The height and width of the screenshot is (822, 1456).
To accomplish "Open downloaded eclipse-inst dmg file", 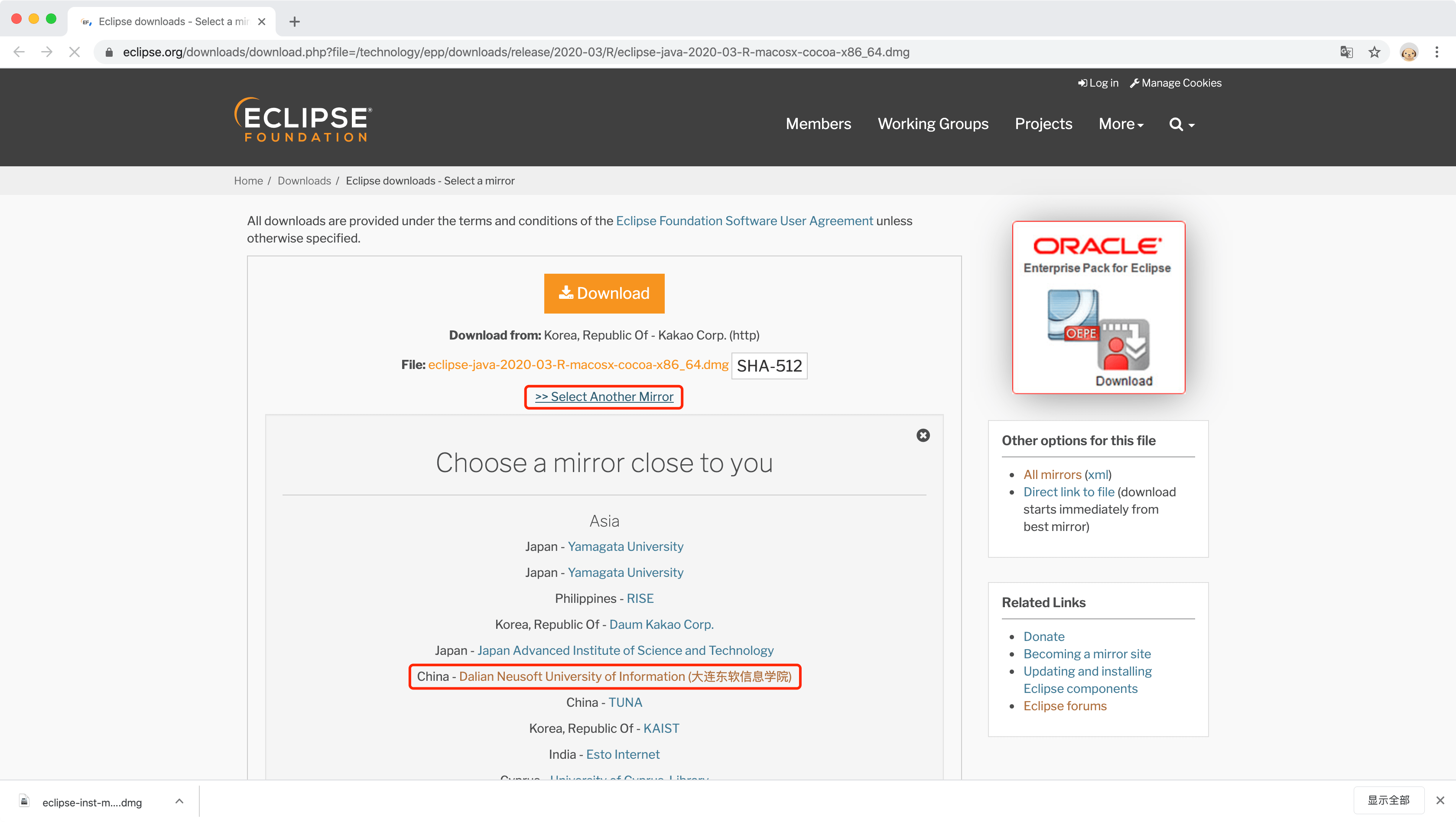I will coord(91,802).
